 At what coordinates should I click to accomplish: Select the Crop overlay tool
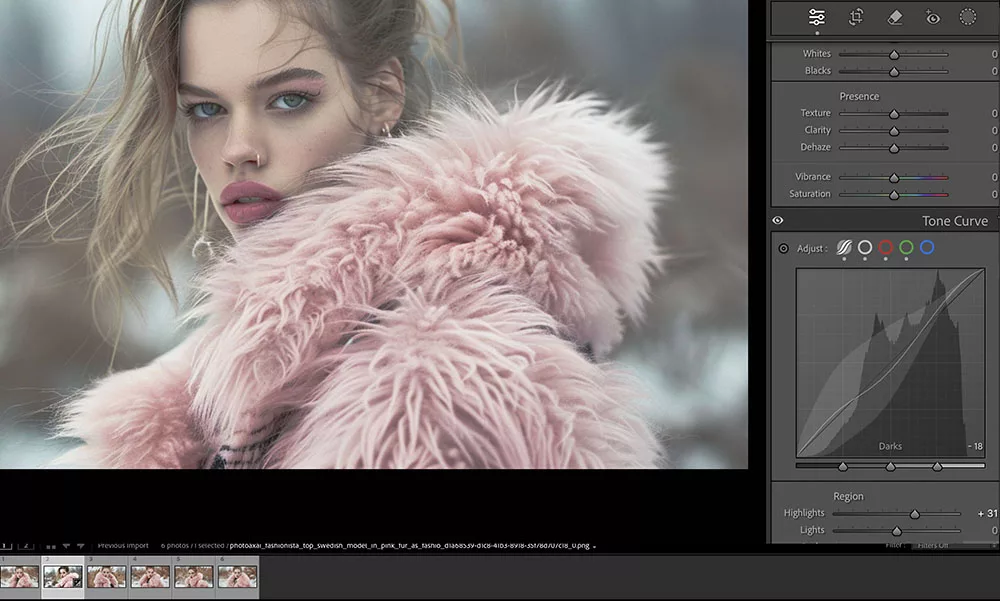pyautogui.click(x=856, y=17)
